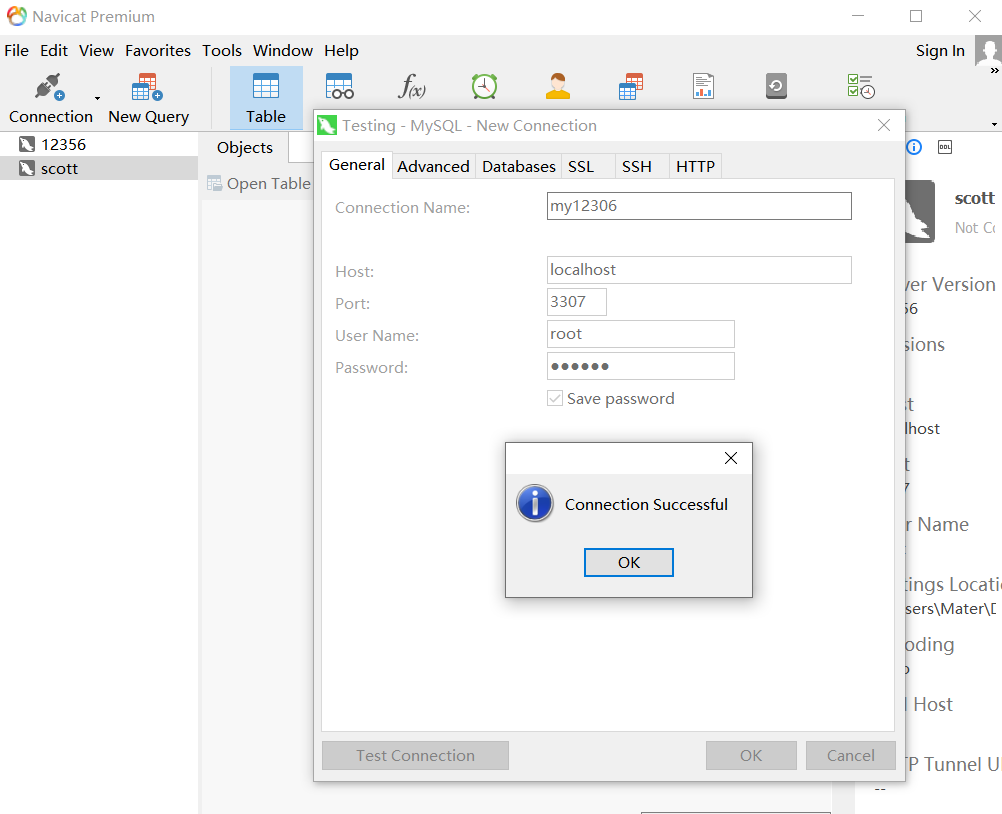Close the Connection Successful message box

pos(731,458)
